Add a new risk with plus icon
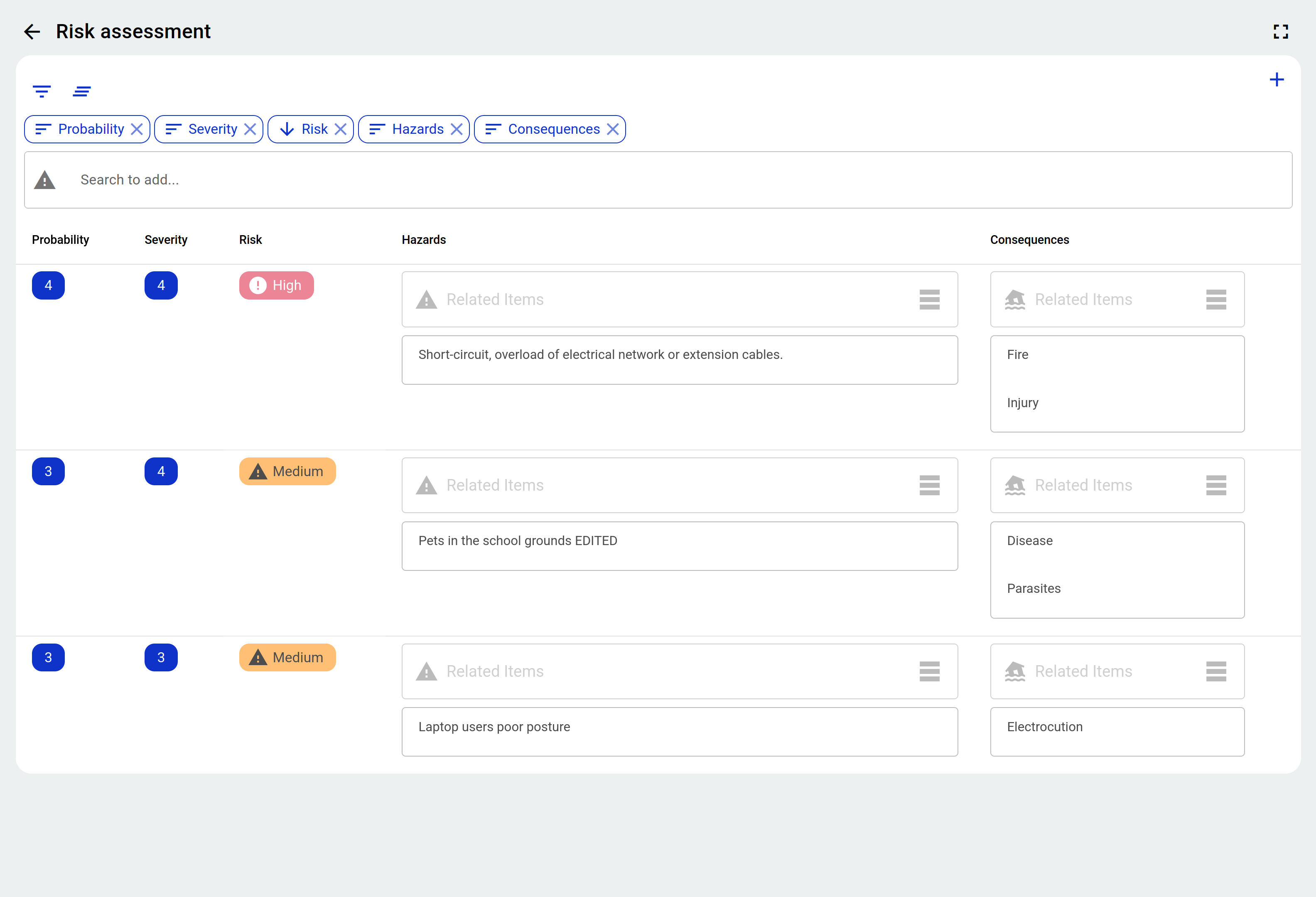The image size is (1316, 897). (1277, 80)
